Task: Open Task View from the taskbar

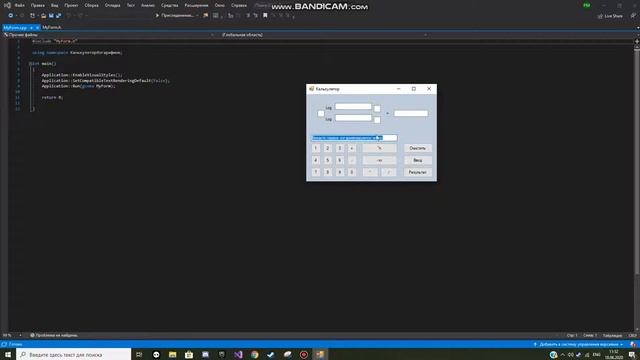Action: point(139,354)
